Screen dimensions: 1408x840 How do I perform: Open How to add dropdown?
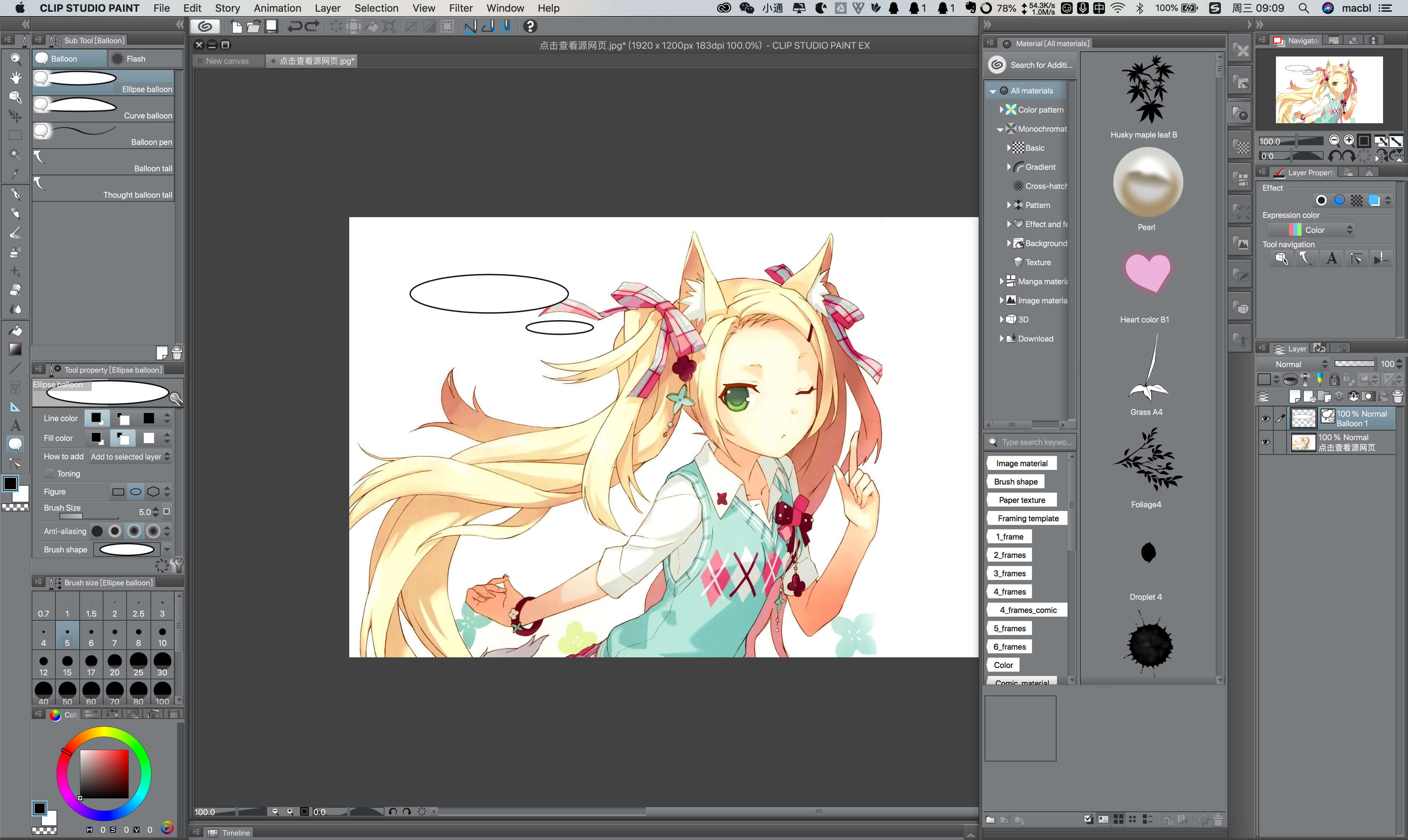coord(130,456)
